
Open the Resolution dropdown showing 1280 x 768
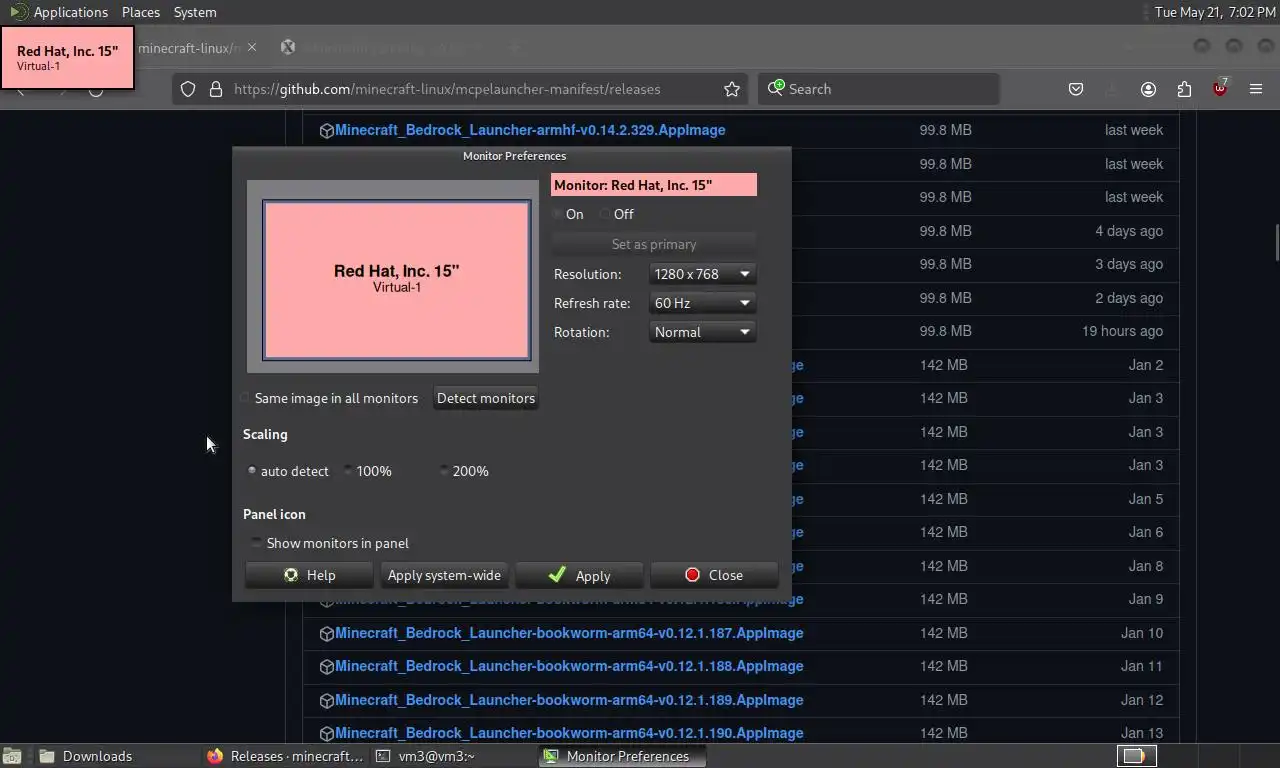pyautogui.click(x=702, y=274)
